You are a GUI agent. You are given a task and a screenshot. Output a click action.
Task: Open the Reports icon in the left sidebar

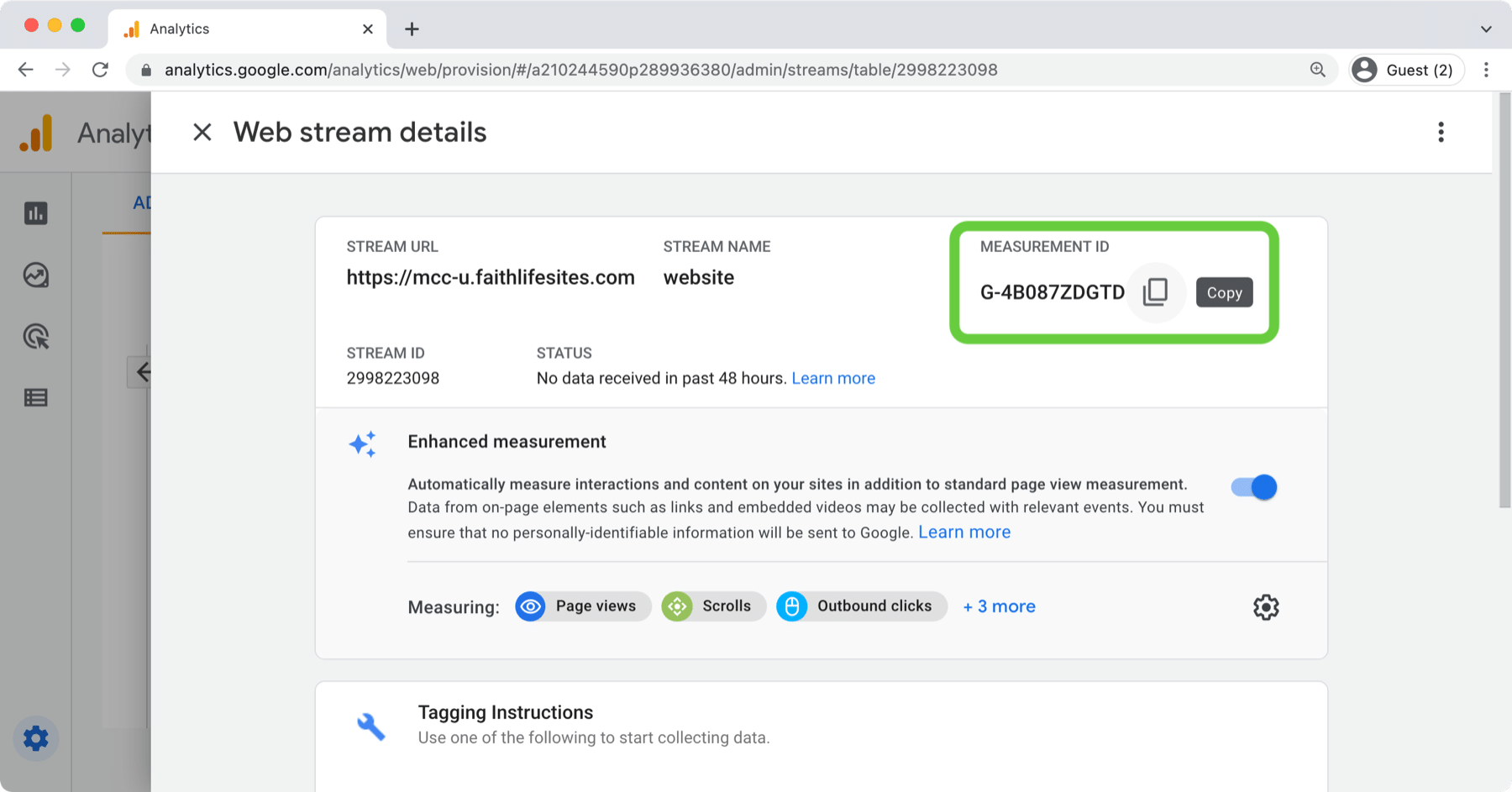click(x=35, y=213)
